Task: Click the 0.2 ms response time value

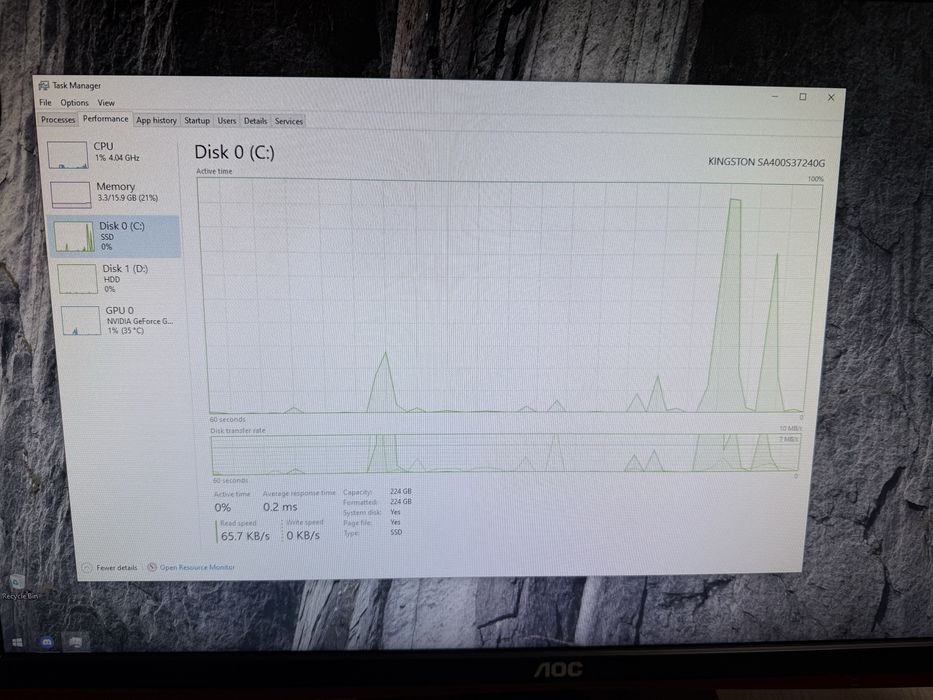Action: 280,507
